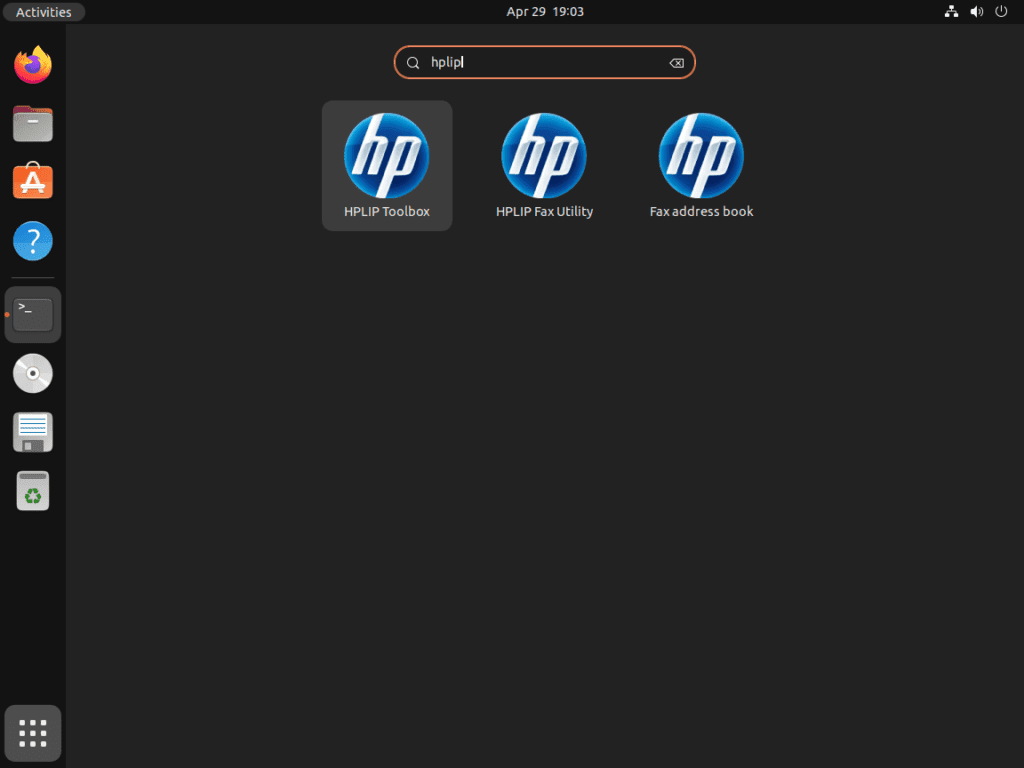The image size is (1024, 768).
Task: Open the calendar via the date display
Action: [545, 11]
